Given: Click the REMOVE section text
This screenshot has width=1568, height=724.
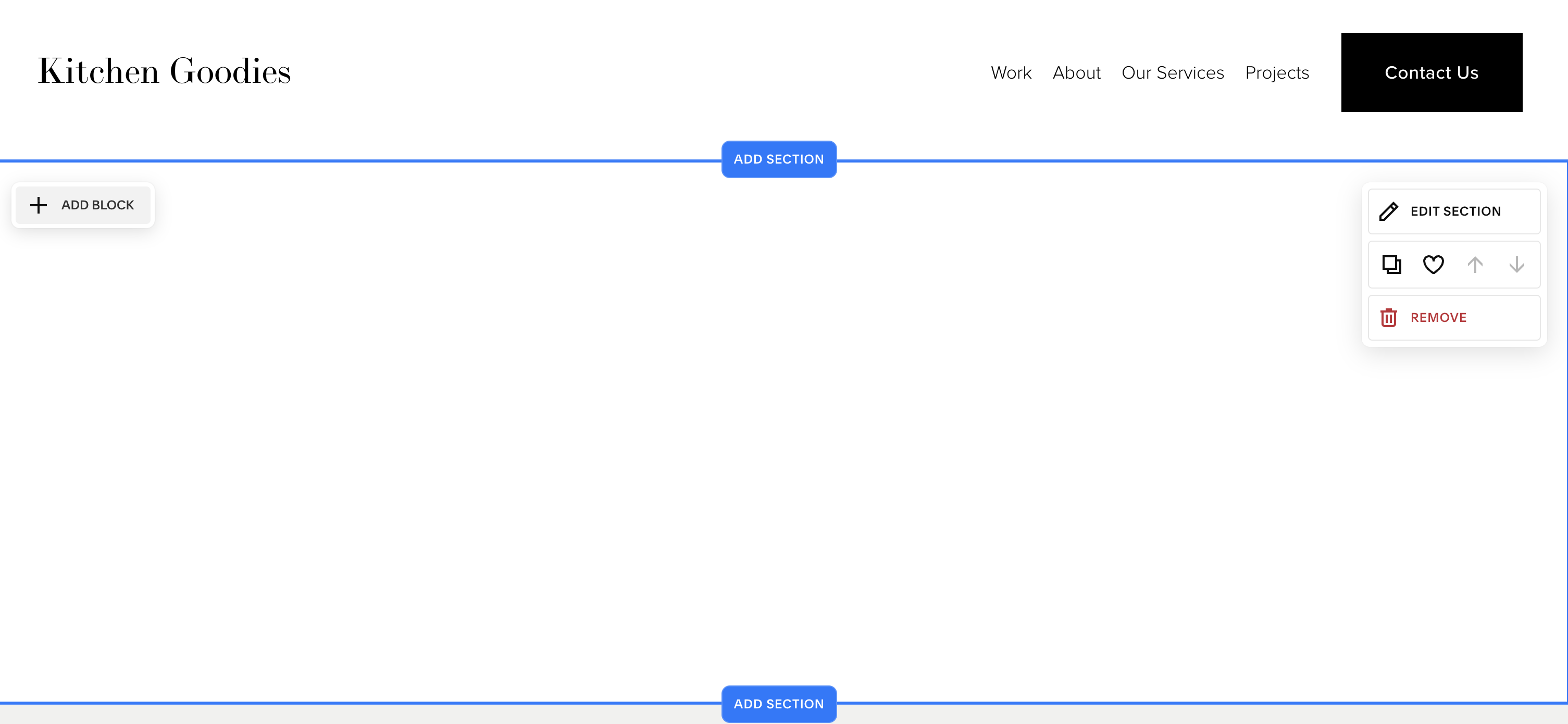Looking at the screenshot, I should [1438, 318].
